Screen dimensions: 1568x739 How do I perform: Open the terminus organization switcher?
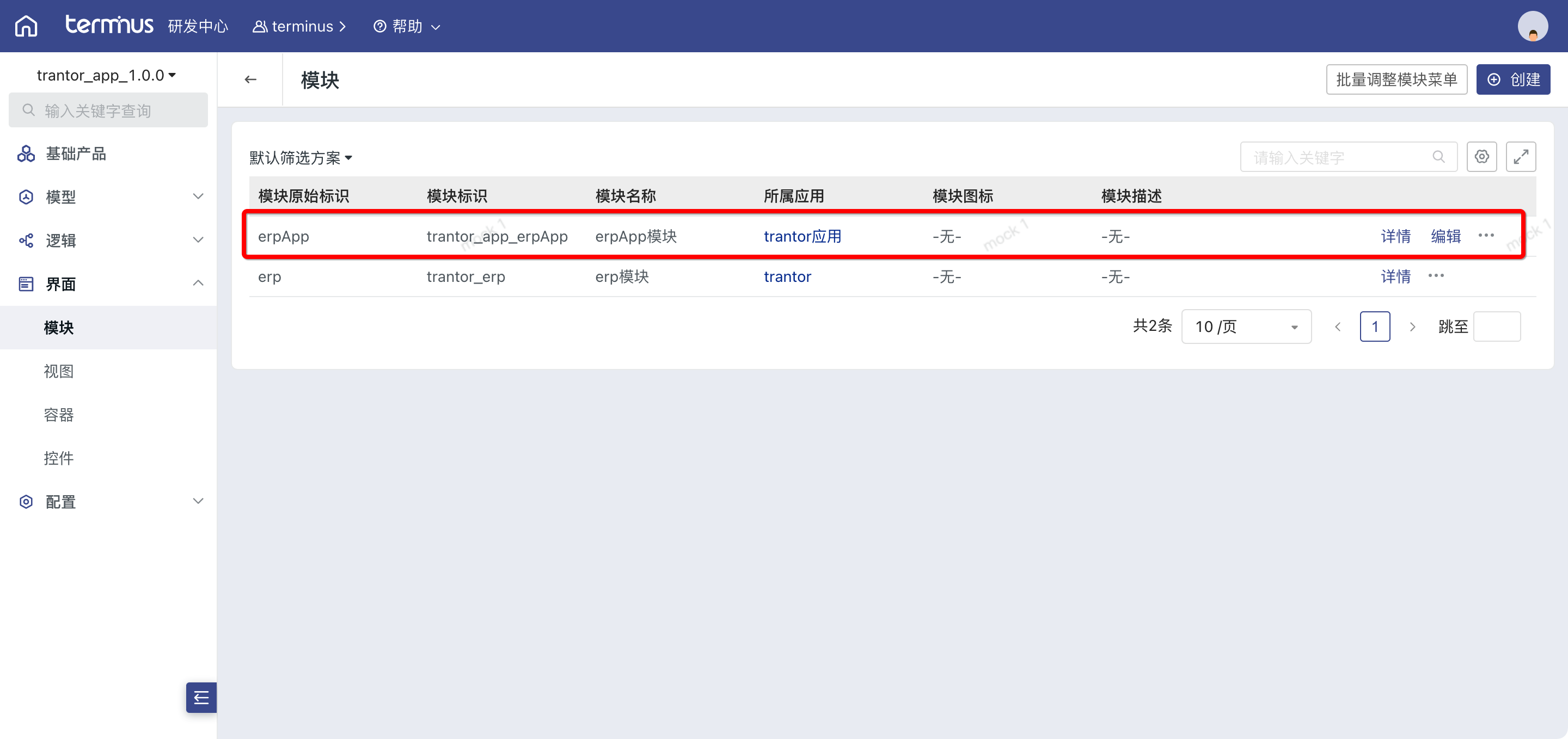(x=299, y=26)
